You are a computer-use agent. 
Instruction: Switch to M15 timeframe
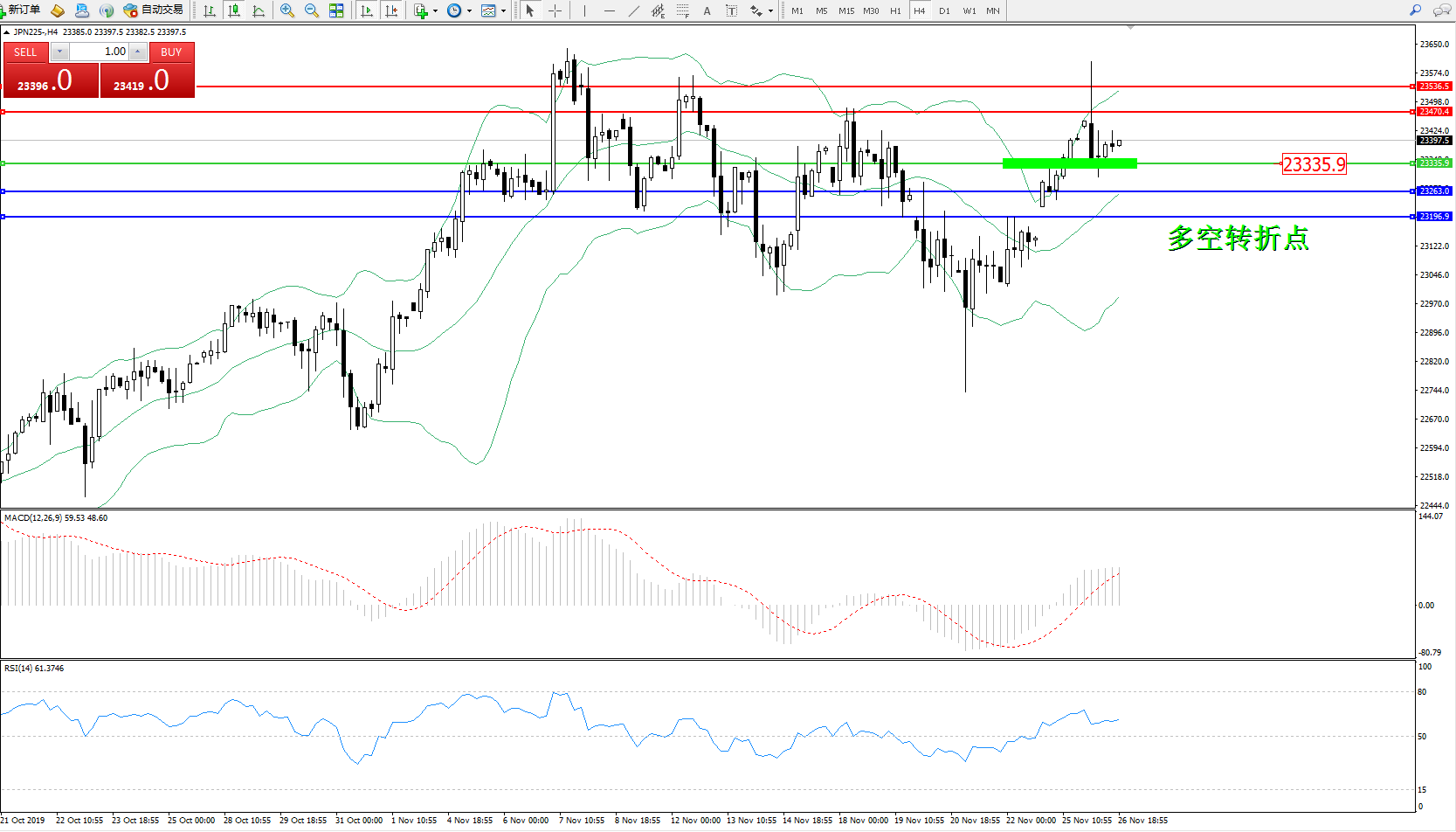click(x=845, y=10)
